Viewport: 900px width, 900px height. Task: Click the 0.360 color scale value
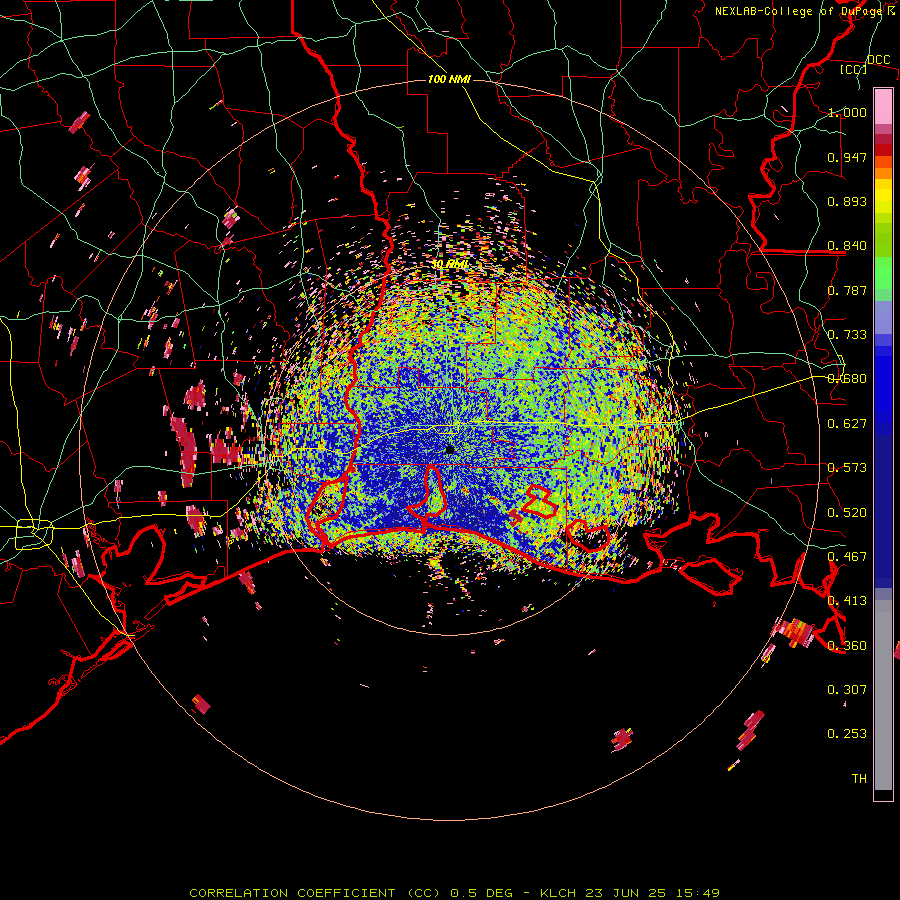[x=847, y=646]
